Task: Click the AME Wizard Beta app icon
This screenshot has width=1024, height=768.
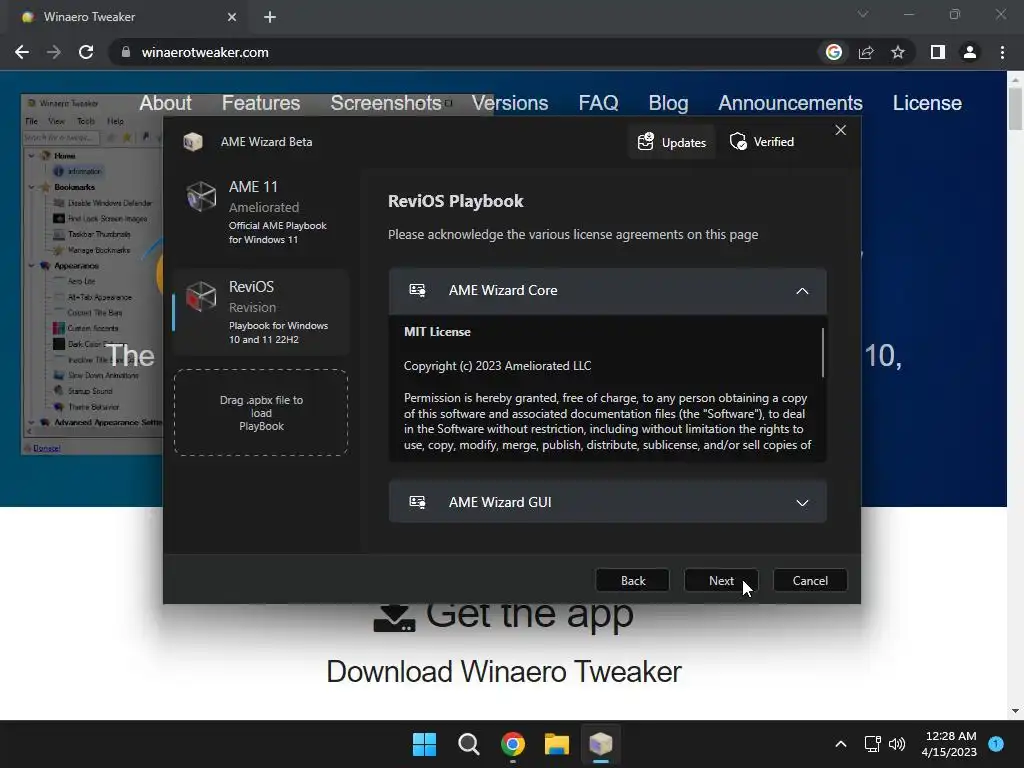Action: click(193, 141)
